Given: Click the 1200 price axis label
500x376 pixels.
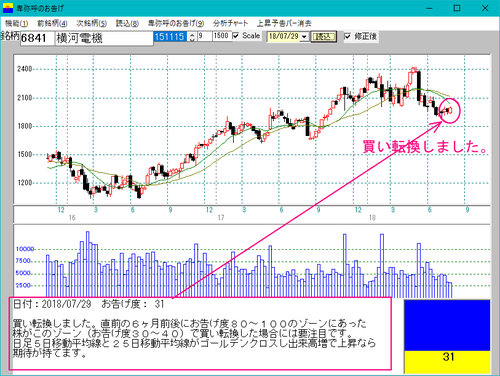Looking at the screenshot, I should click(25, 183).
